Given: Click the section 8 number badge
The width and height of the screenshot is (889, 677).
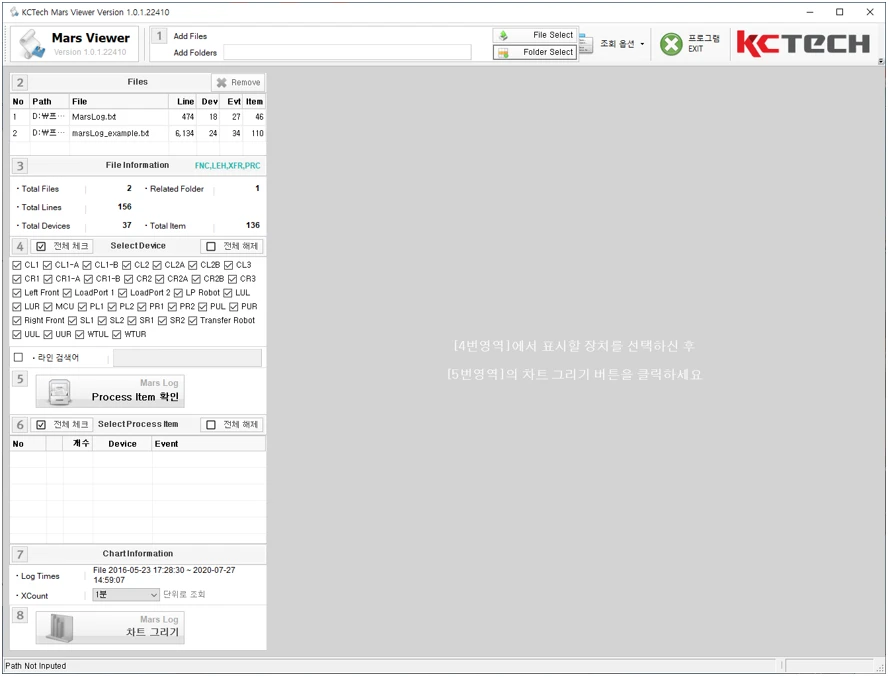Looking at the screenshot, I should pyautogui.click(x=20, y=615).
